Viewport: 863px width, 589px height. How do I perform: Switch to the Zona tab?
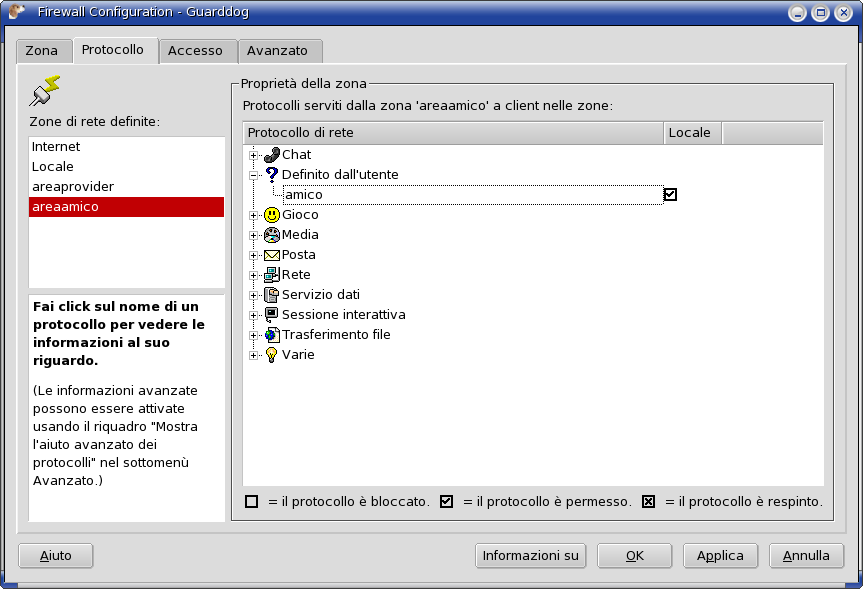point(42,51)
